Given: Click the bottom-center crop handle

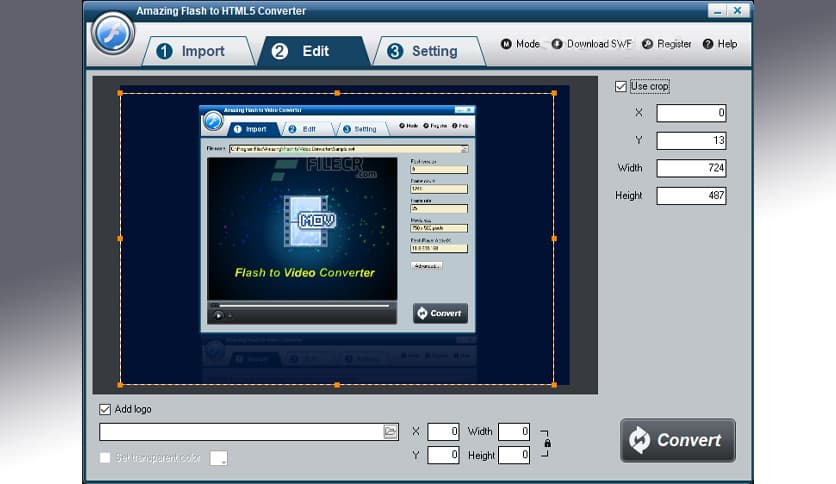Looking at the screenshot, I should [x=337, y=385].
